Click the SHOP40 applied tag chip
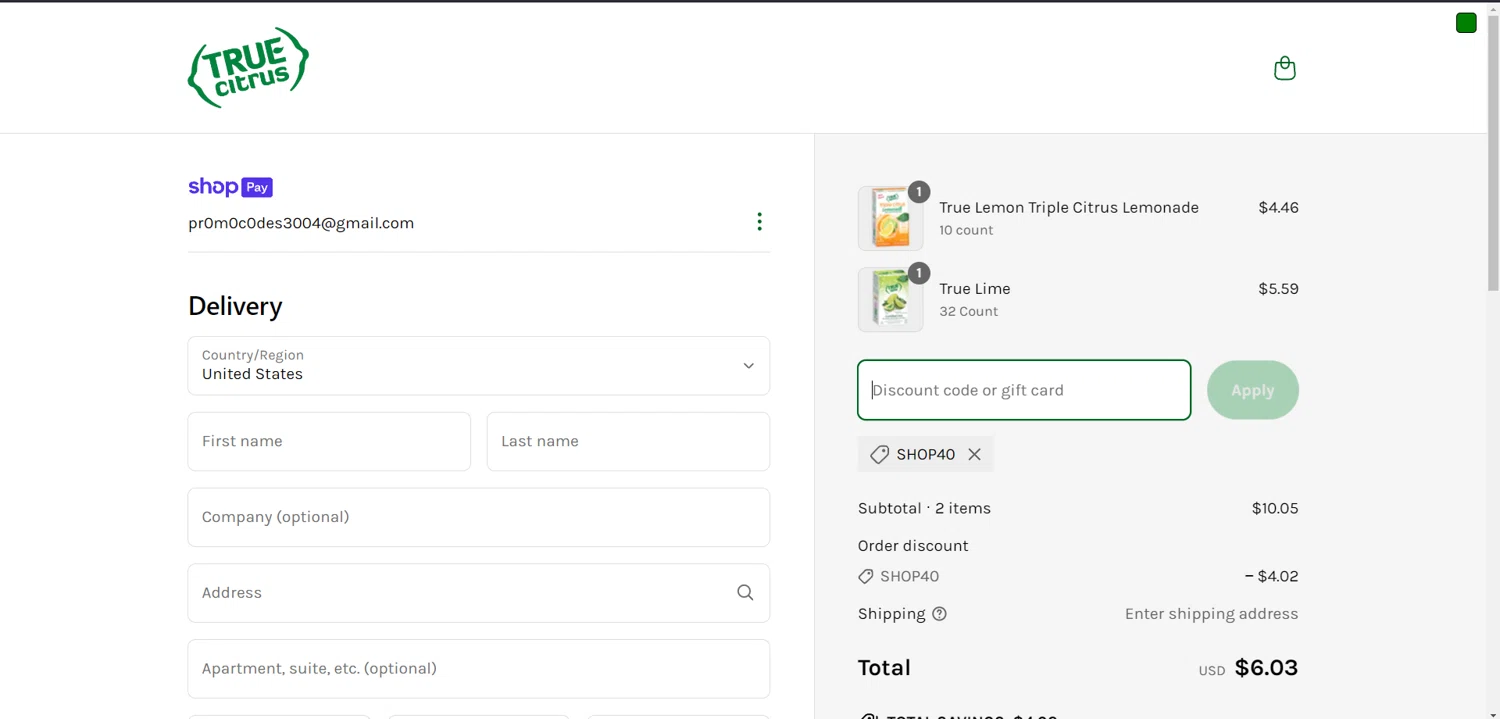1500x719 pixels. click(926, 454)
